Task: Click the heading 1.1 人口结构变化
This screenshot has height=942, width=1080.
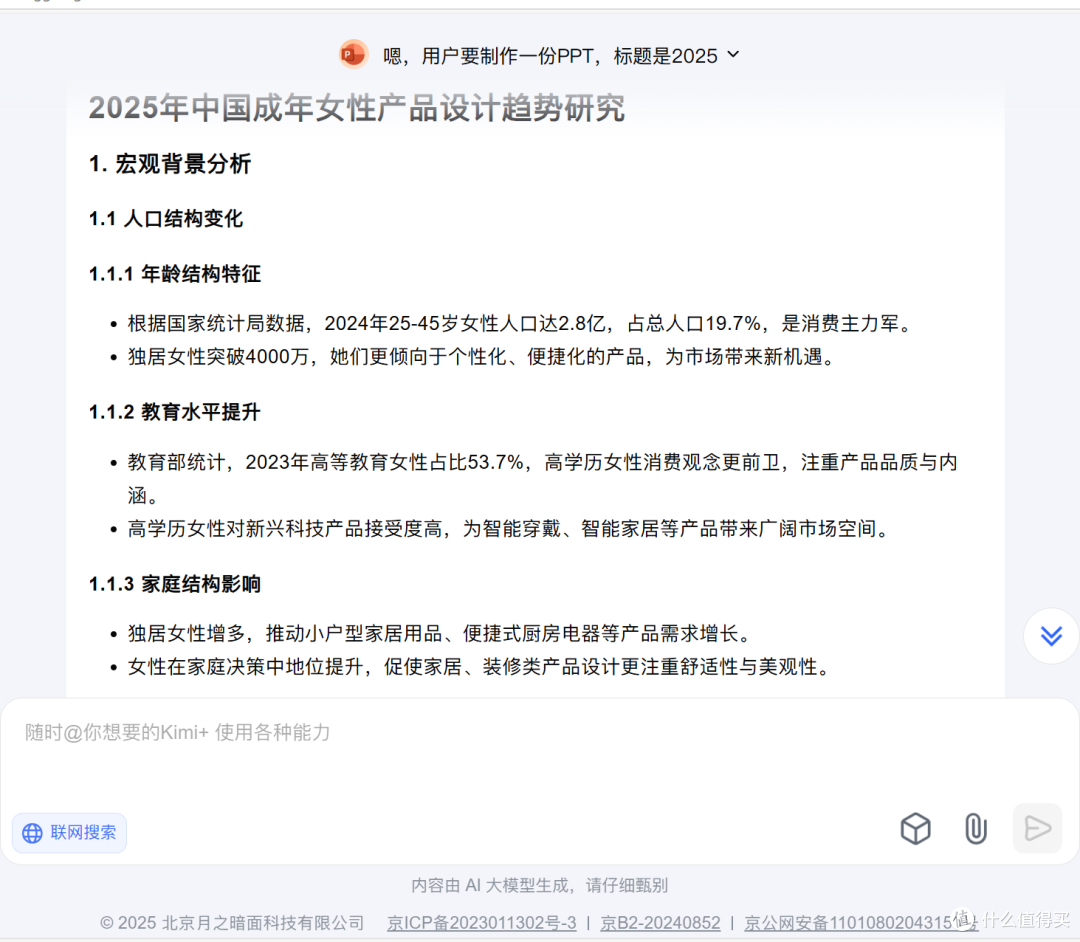Action: tap(166, 219)
